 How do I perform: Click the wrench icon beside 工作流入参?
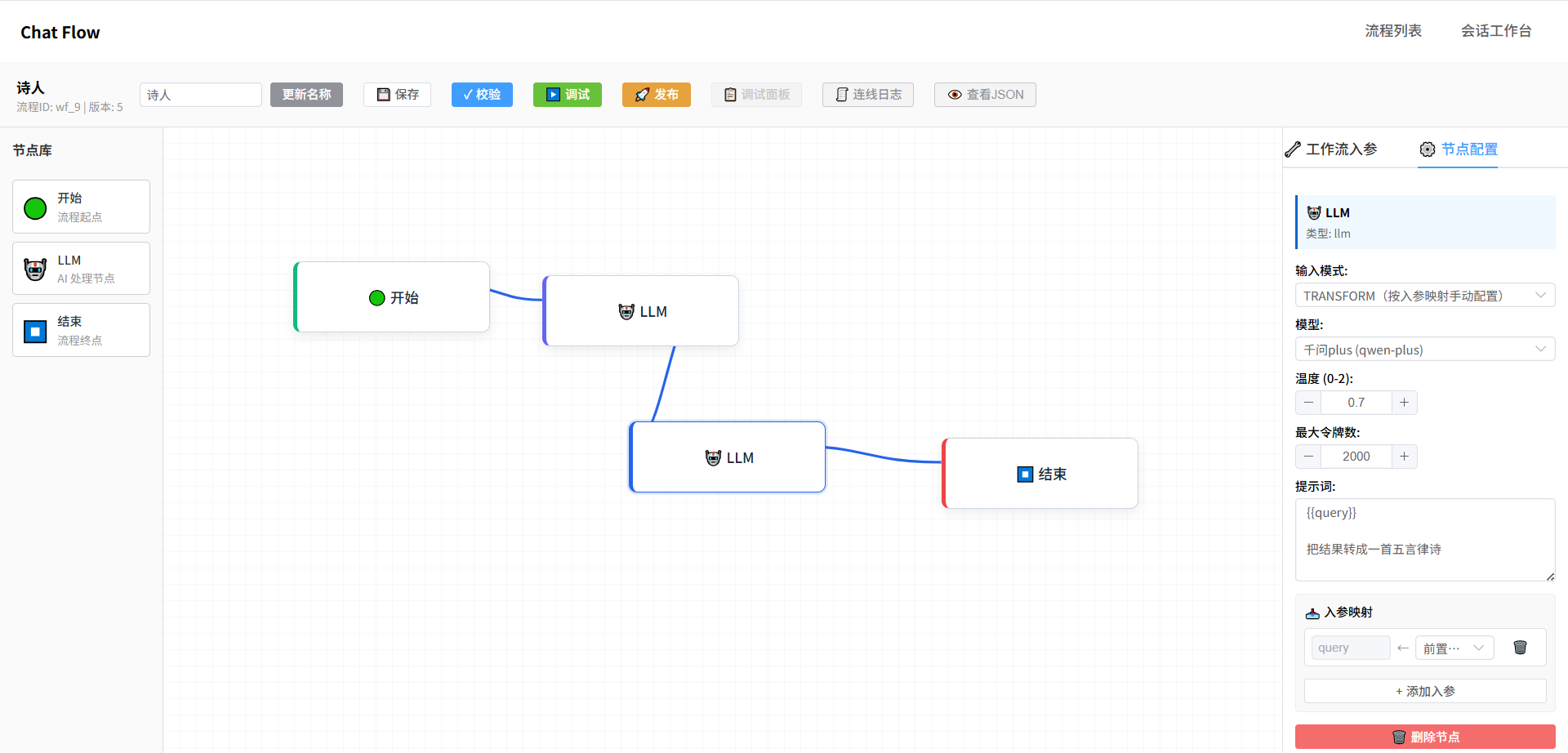[x=1293, y=149]
